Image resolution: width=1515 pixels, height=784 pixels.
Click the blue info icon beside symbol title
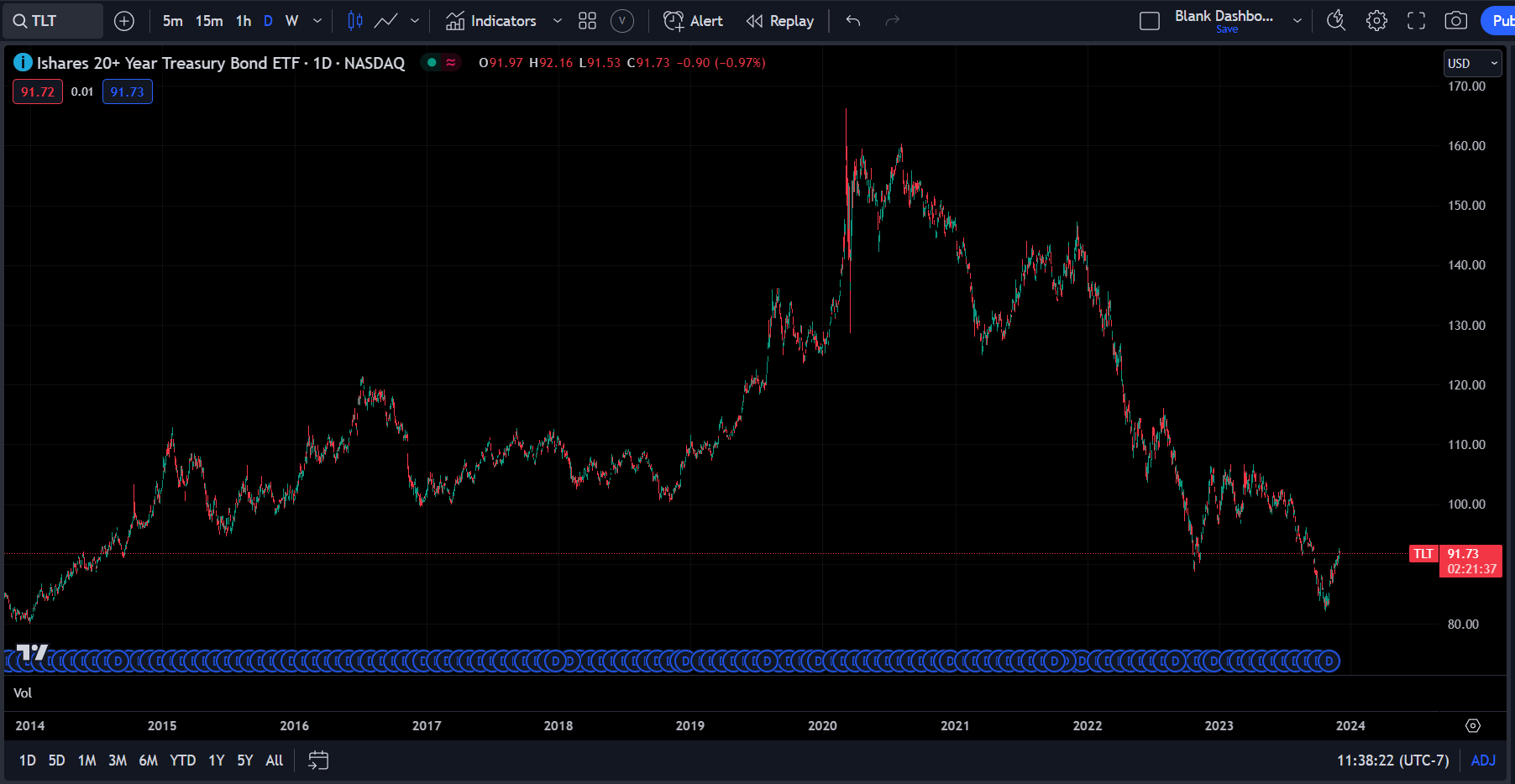click(x=24, y=63)
